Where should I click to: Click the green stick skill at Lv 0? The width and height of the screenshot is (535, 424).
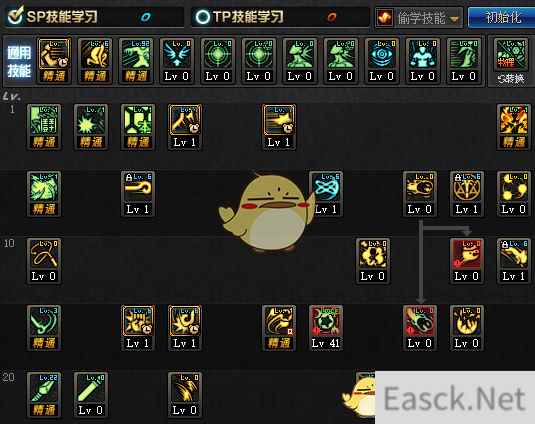pos(91,394)
